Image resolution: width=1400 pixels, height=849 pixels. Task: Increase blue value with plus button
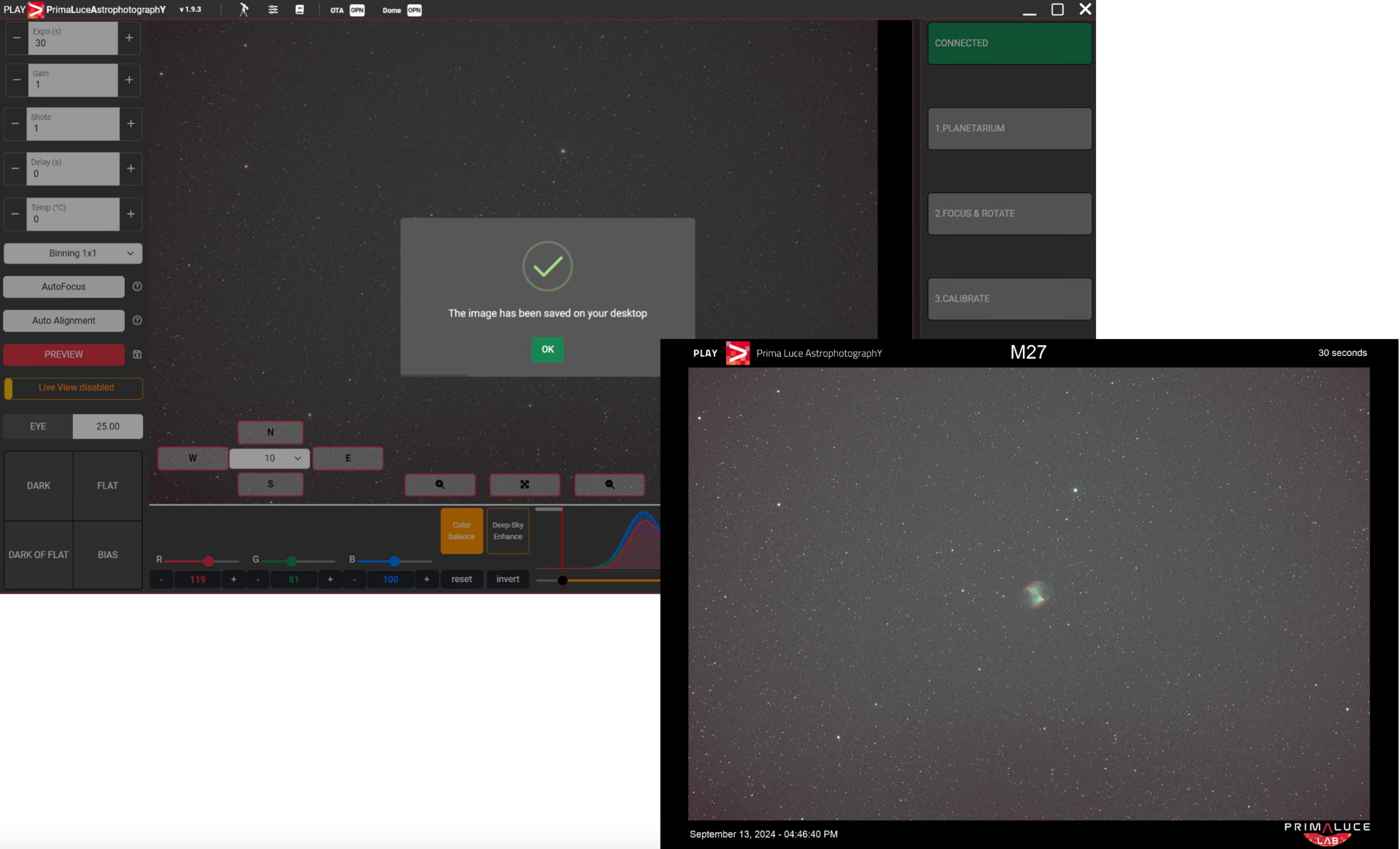point(427,580)
